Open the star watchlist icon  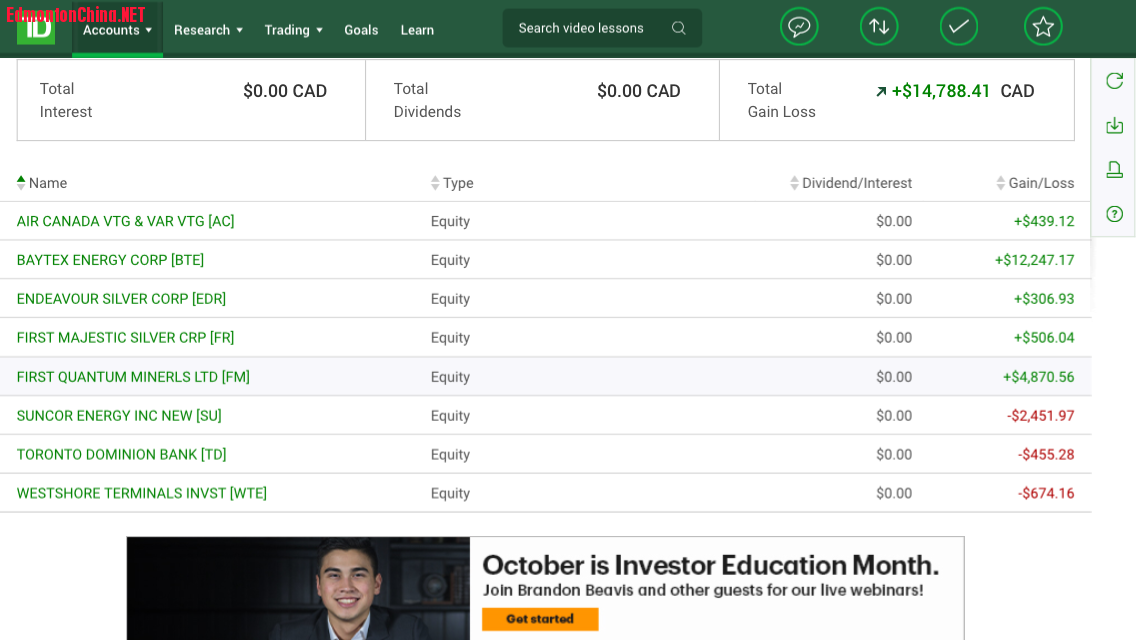pos(1043,28)
